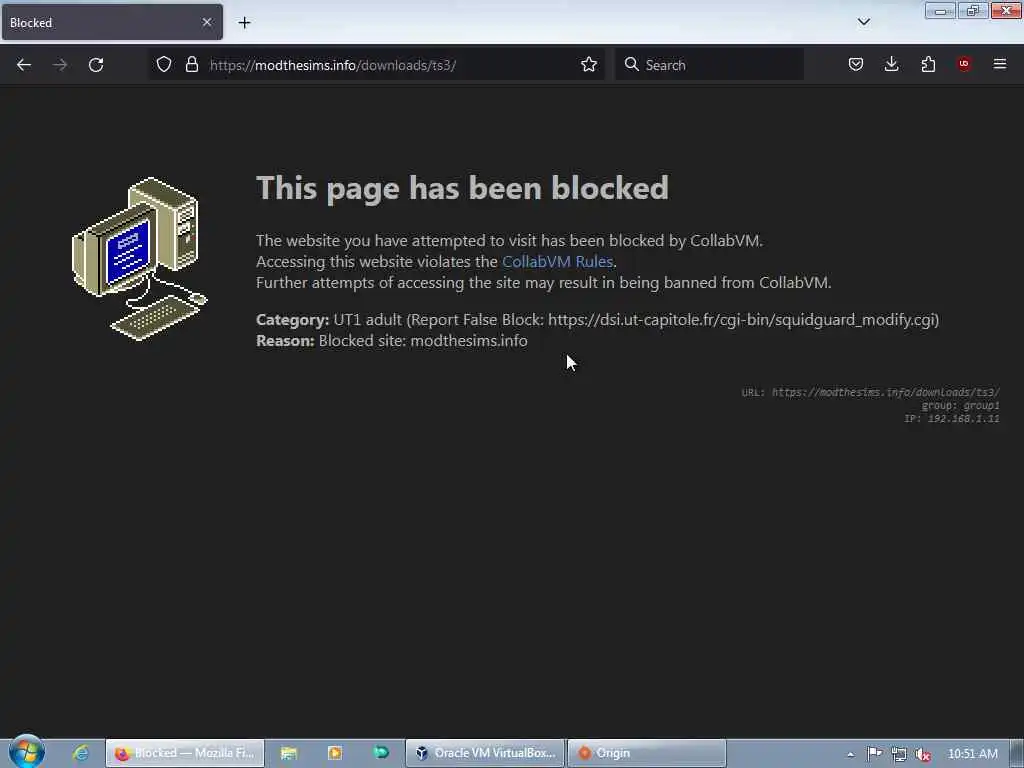Open the 10:51 AM clock
Image resolution: width=1024 pixels, height=768 pixels.
pyautogui.click(x=972, y=754)
